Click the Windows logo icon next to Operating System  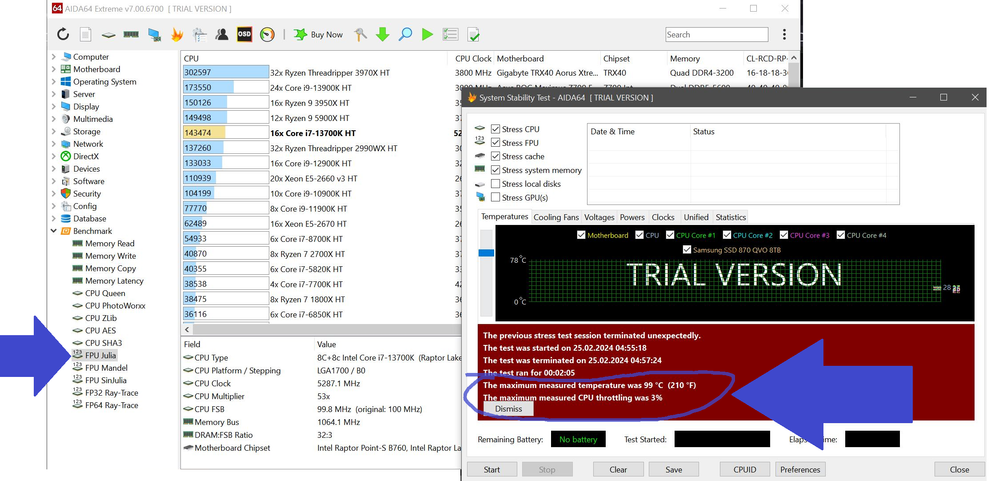(66, 82)
